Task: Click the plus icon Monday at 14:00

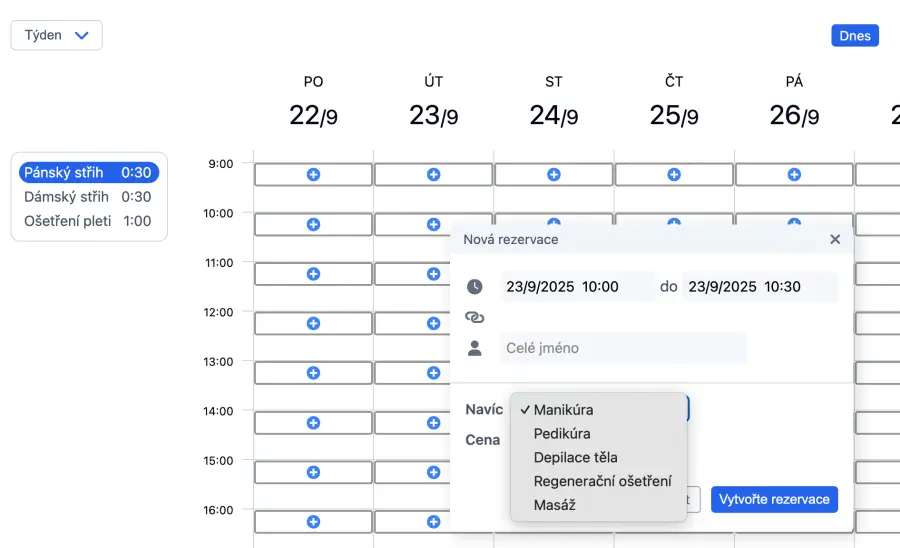Action: [x=313, y=423]
